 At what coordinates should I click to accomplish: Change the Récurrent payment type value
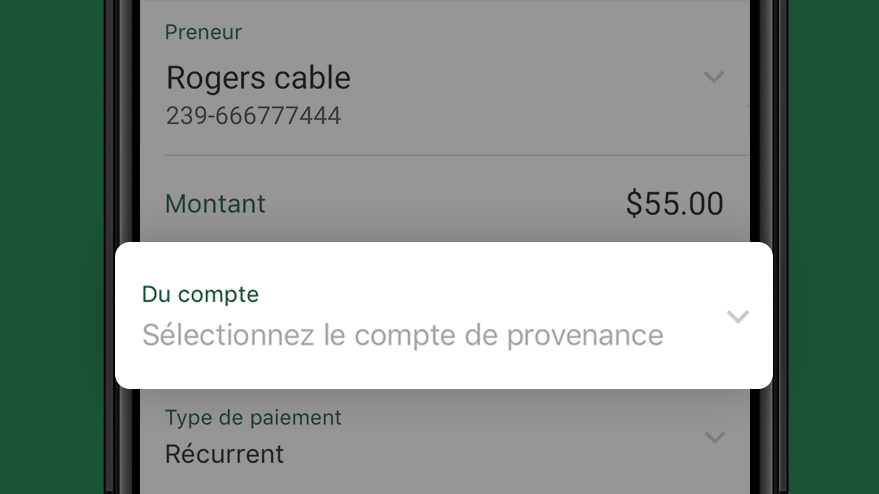[x=224, y=454]
